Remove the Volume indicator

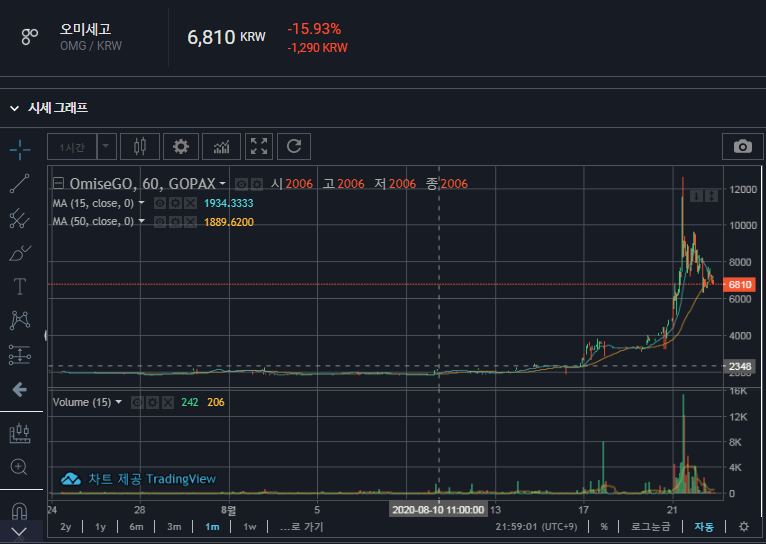point(168,402)
